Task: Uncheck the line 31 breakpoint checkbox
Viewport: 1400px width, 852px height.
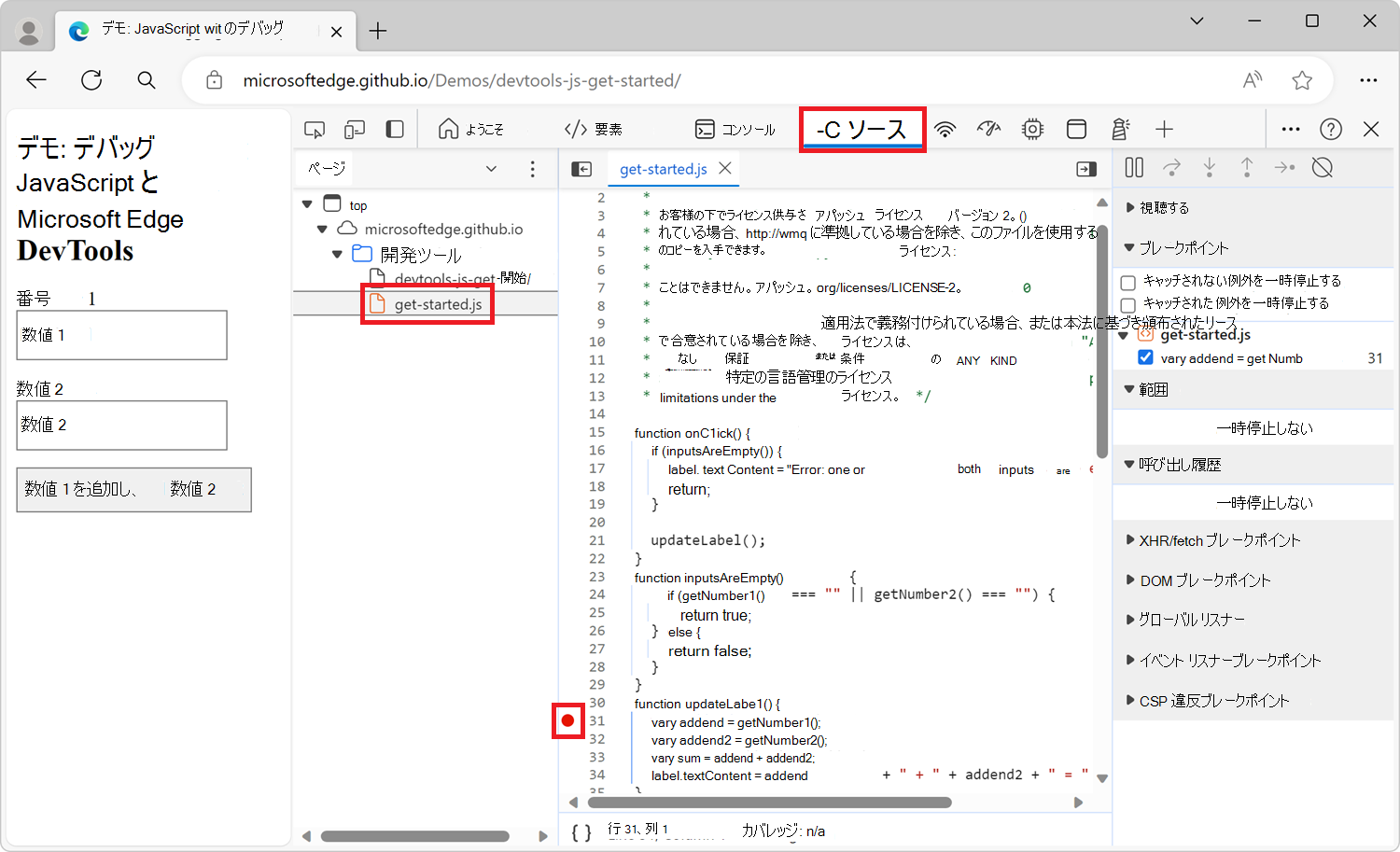Action: coord(1146,358)
